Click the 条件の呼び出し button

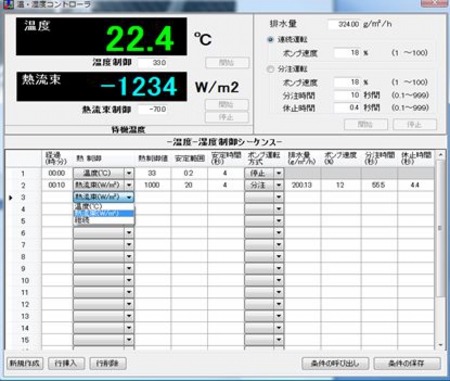(x=335, y=363)
